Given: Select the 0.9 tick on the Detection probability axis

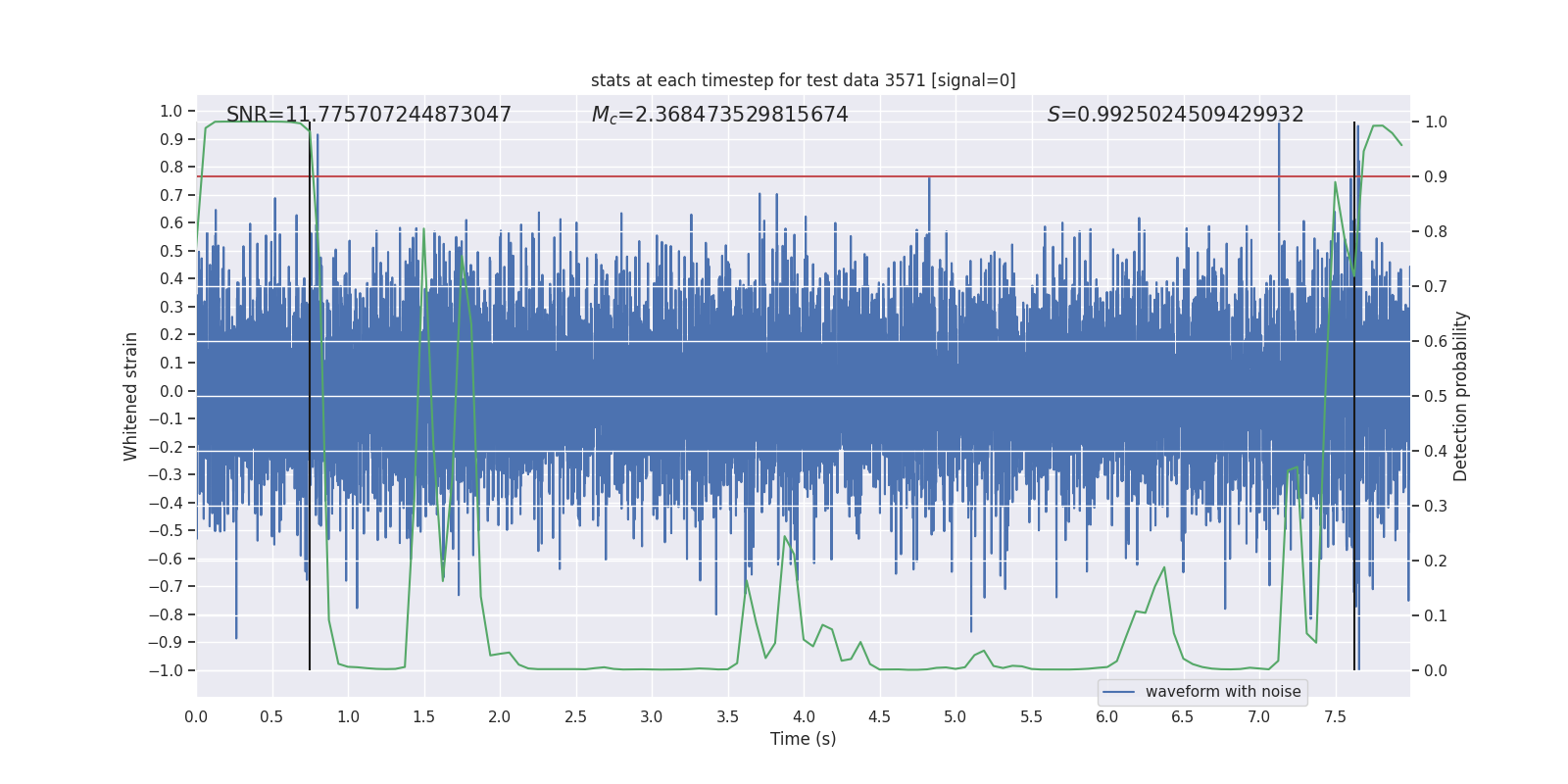Looking at the screenshot, I should click(1436, 177).
